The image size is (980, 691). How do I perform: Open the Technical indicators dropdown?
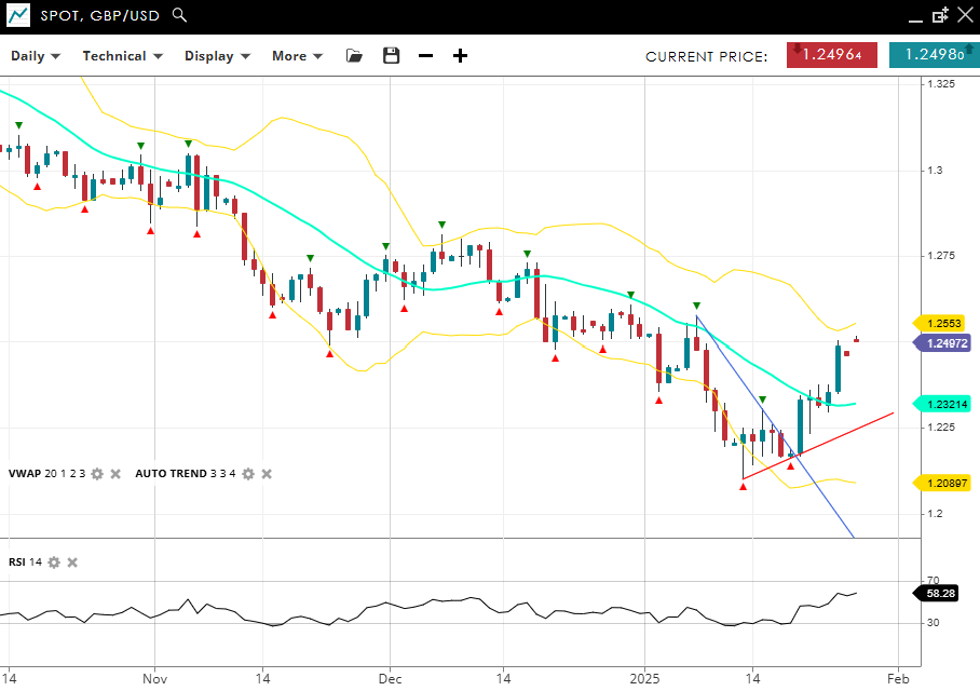(x=123, y=56)
